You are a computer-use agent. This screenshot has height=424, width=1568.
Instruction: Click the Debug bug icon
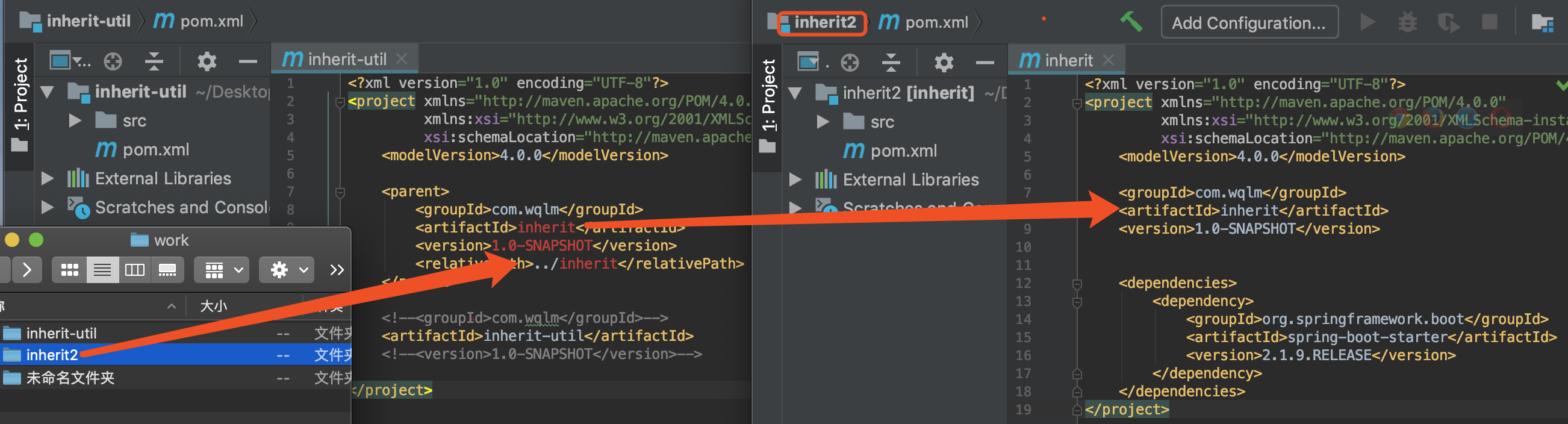point(1407,22)
